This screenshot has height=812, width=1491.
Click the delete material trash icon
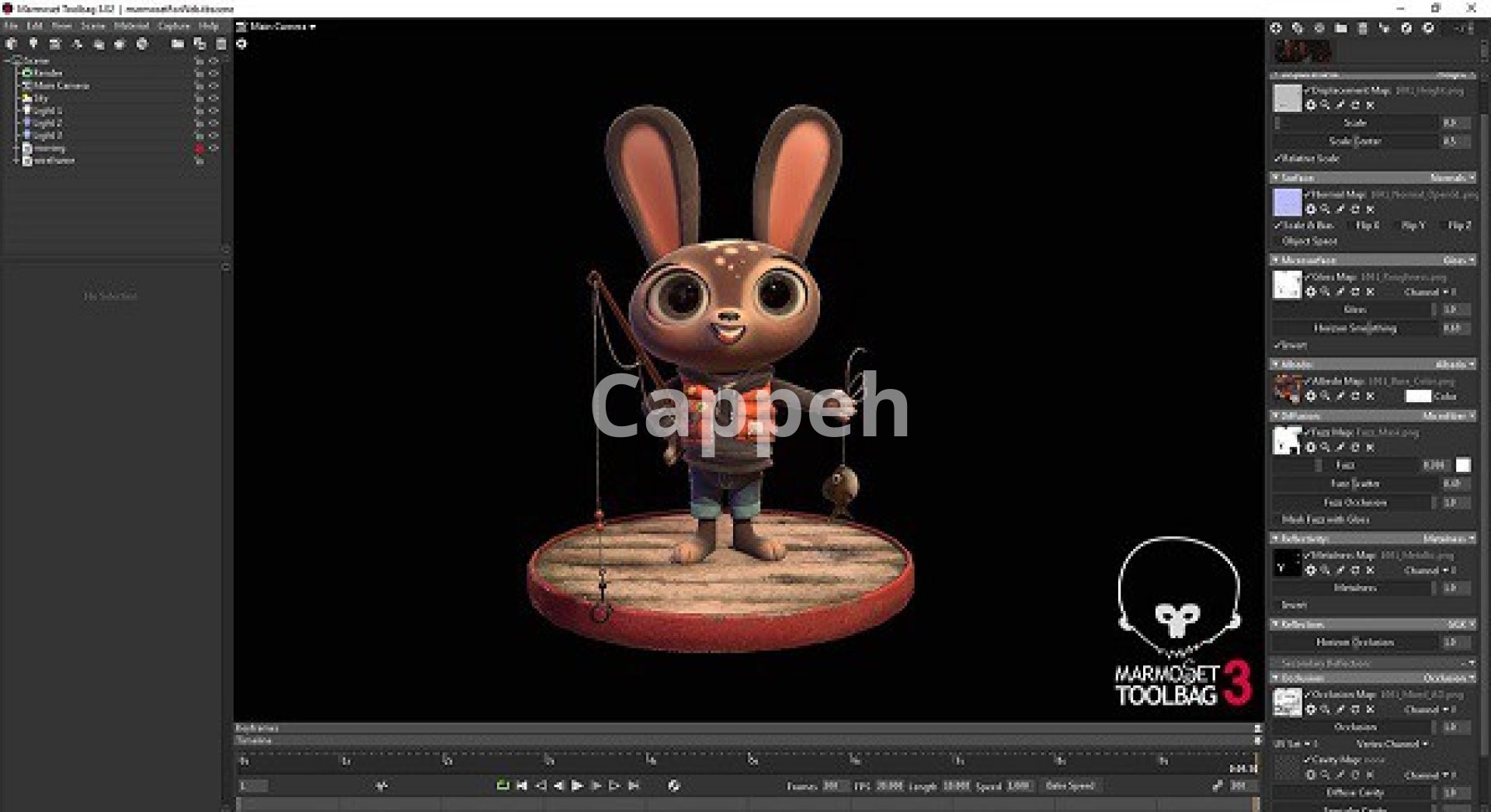(1362, 28)
